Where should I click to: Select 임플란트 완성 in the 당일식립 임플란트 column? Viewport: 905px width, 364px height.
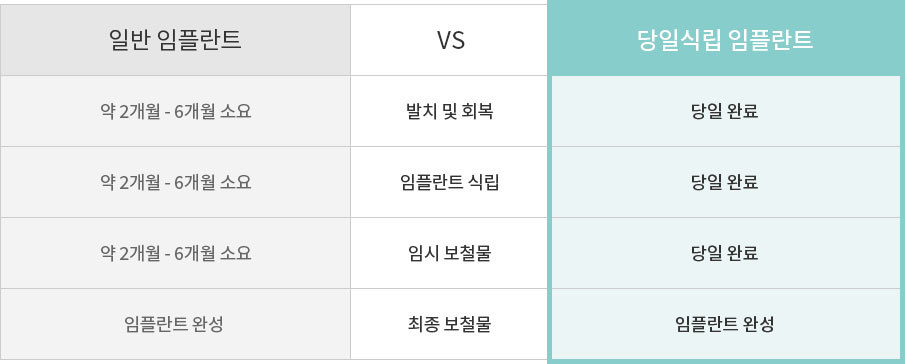pos(724,324)
